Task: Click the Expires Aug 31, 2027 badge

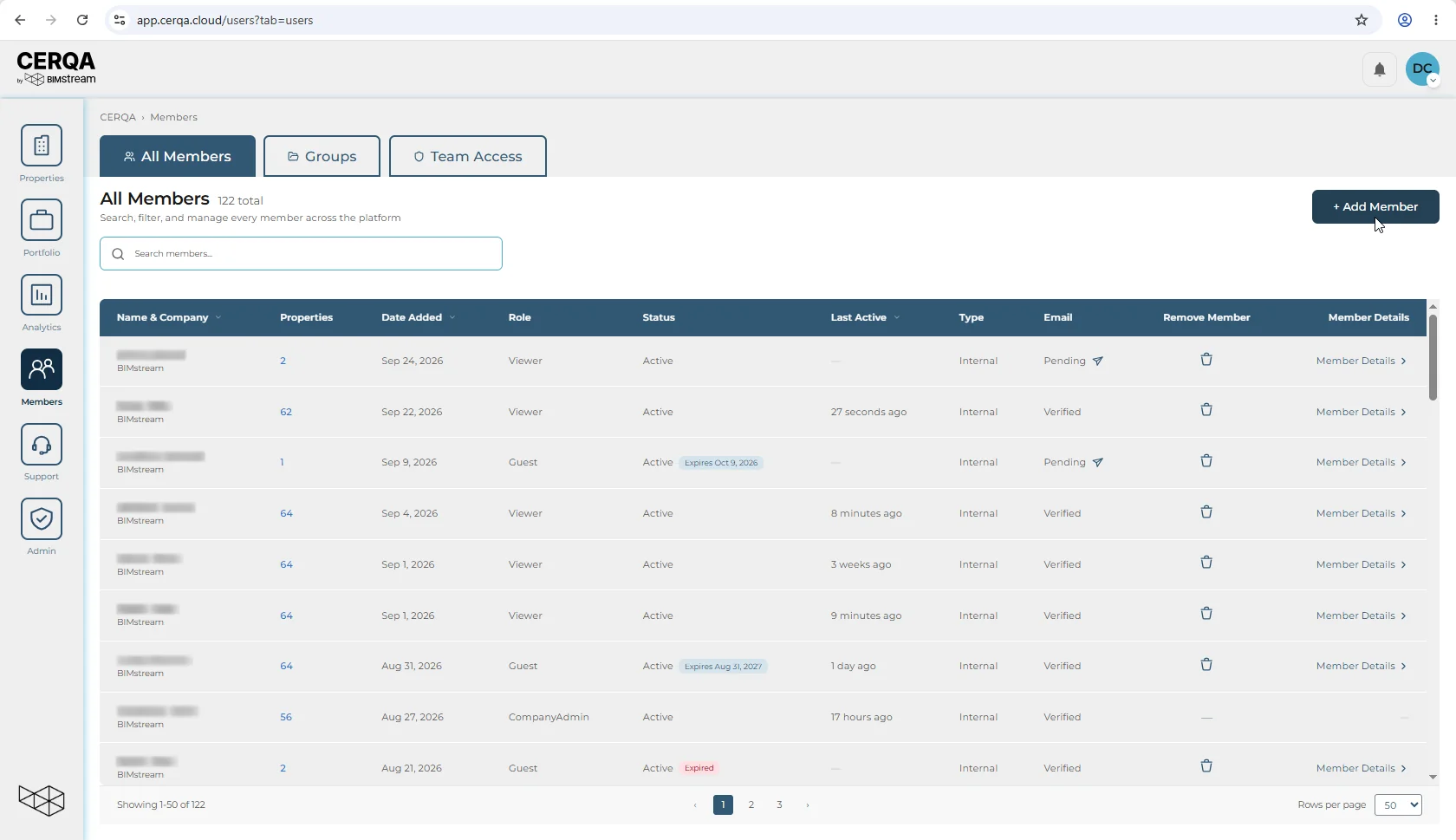Action: coord(724,667)
